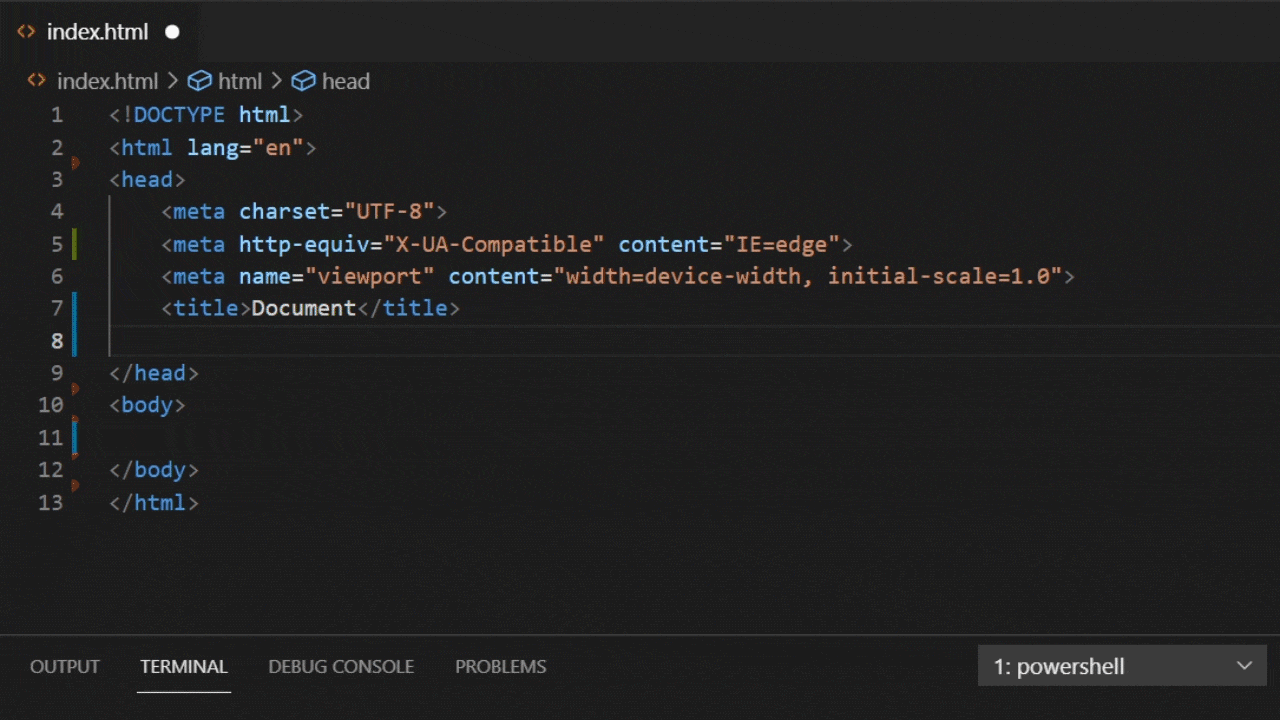Click line number 5 in the gutter

pos(56,244)
